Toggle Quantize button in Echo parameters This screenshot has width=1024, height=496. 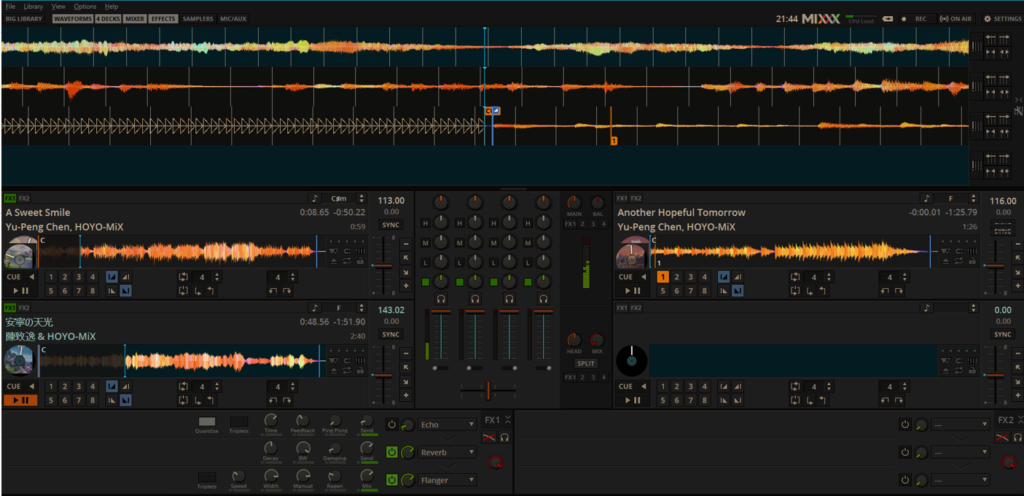coord(206,422)
